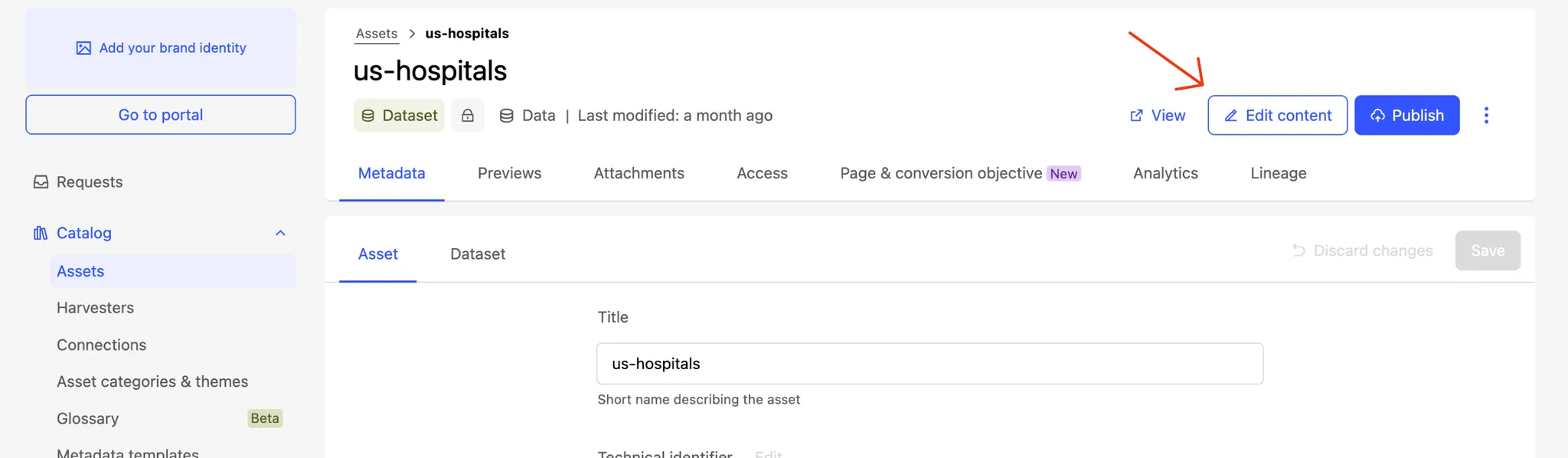Click the external-link icon next to View
Image resolution: width=1568 pixels, height=458 pixels.
1137,116
